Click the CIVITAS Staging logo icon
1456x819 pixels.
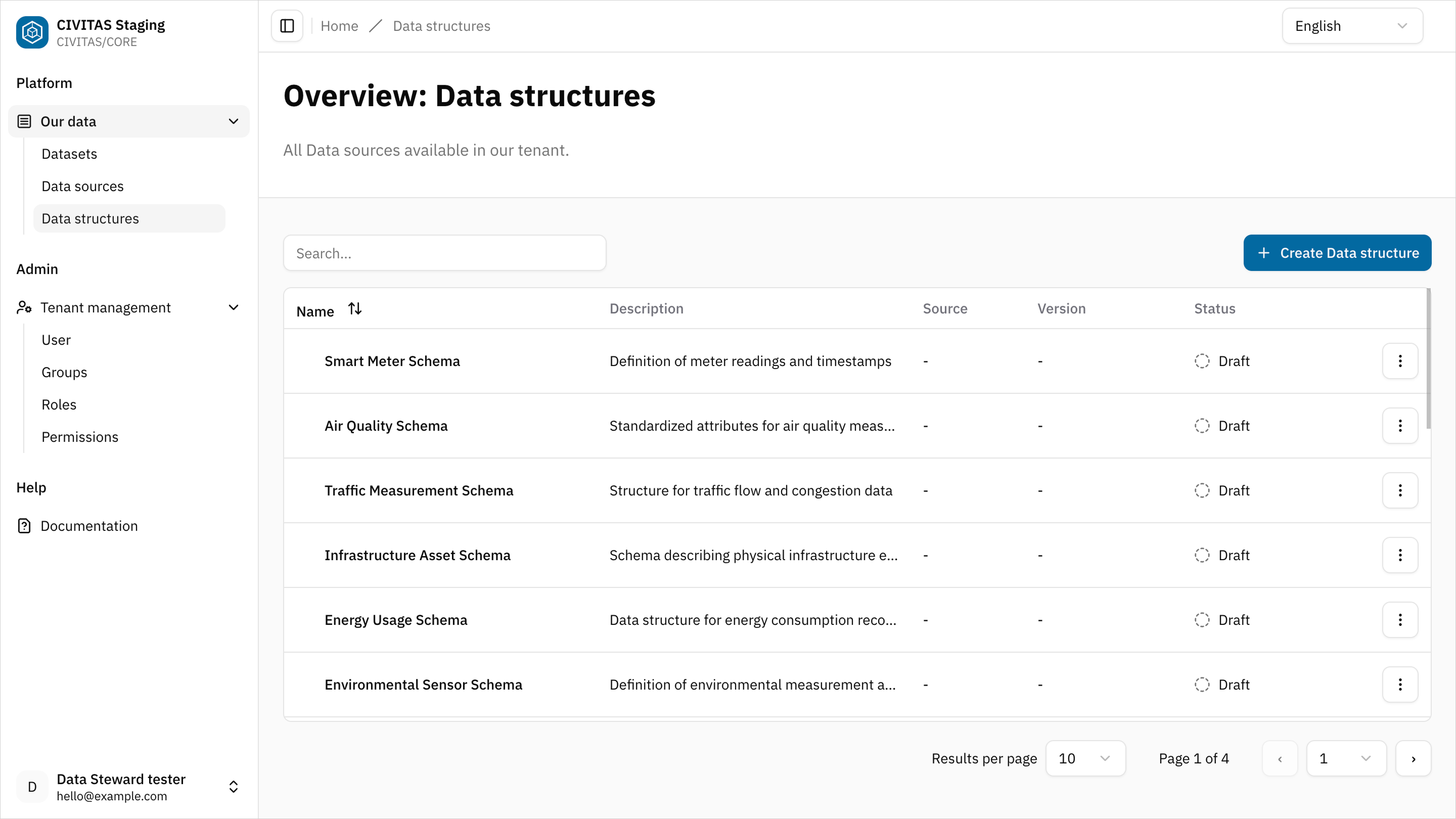(x=32, y=32)
